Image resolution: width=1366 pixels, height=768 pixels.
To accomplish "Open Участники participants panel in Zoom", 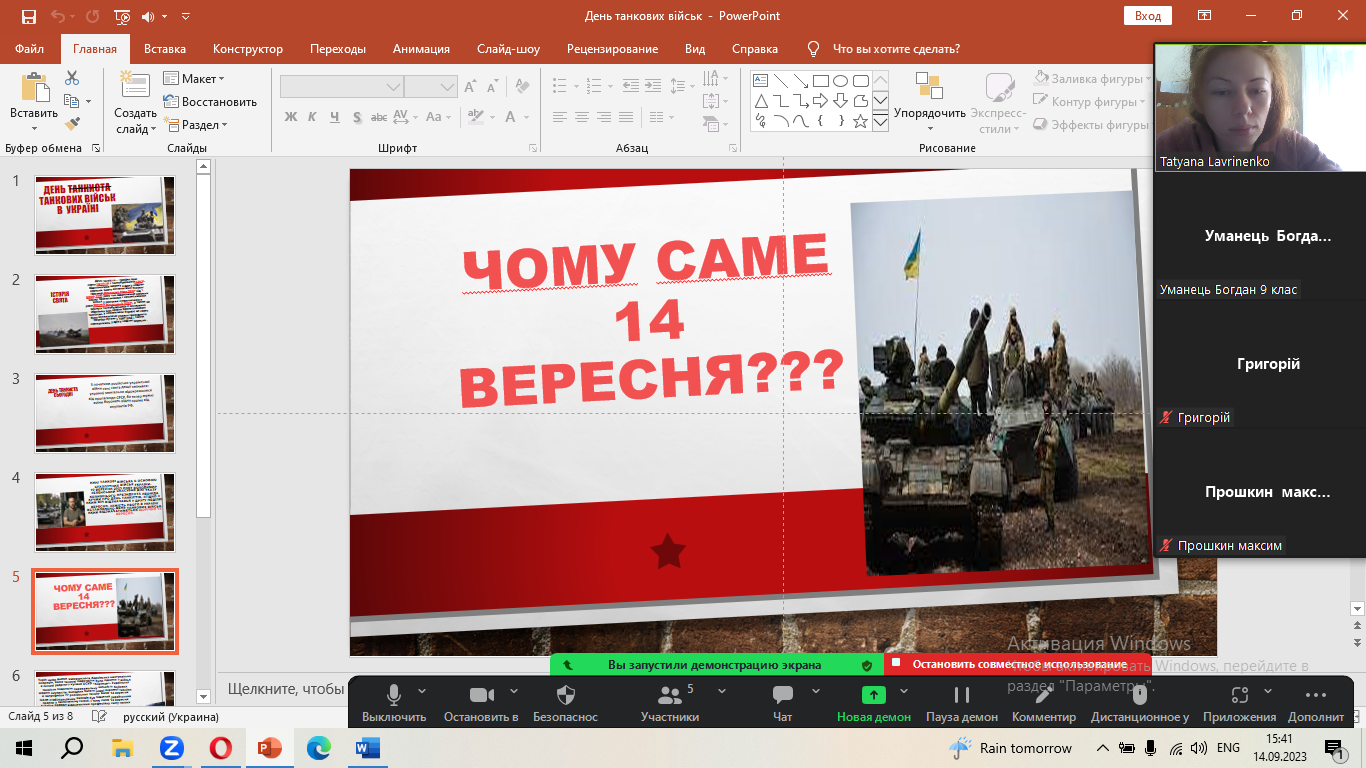I will 670,703.
